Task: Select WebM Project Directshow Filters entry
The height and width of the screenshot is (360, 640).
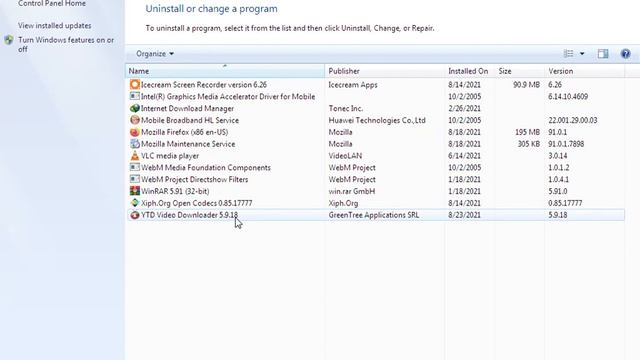Action: pos(195,179)
